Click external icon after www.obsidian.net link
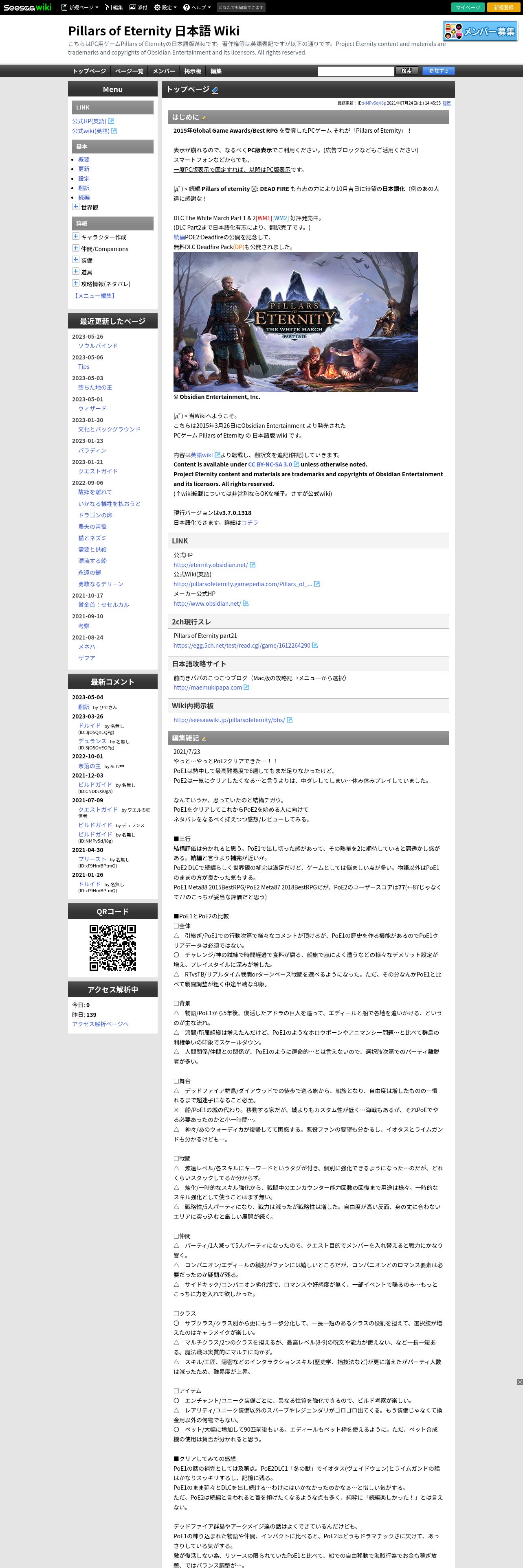The height and width of the screenshot is (1568, 523). tap(245, 604)
